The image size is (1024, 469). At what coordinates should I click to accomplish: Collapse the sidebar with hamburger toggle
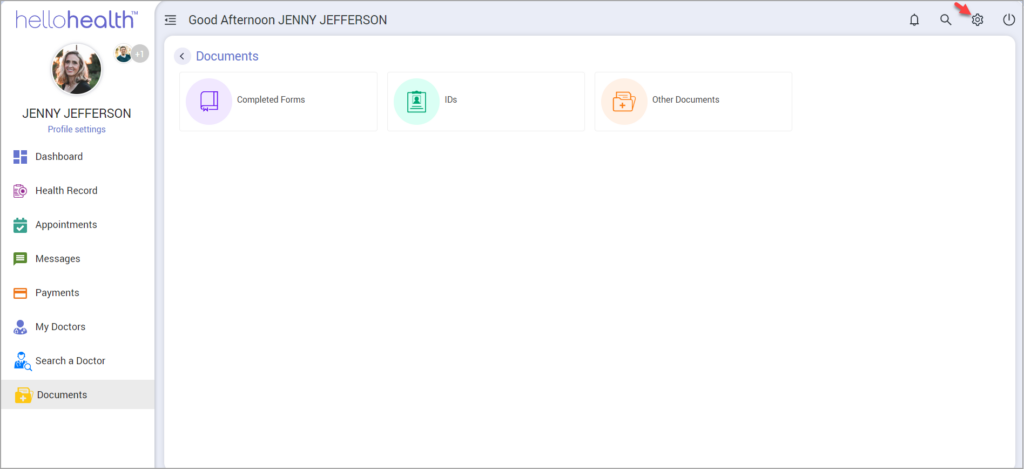[170, 20]
